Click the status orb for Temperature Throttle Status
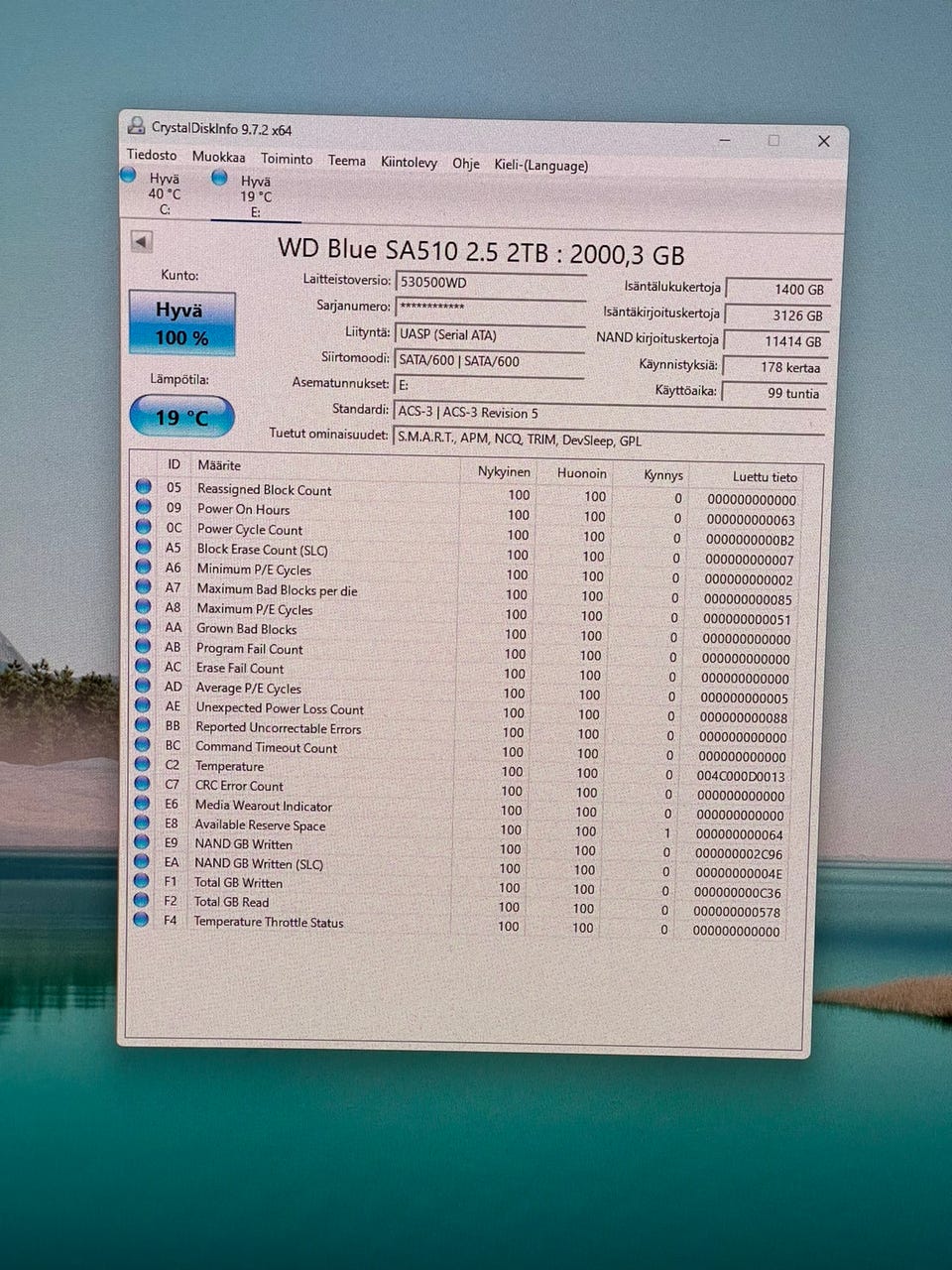 click(142, 920)
